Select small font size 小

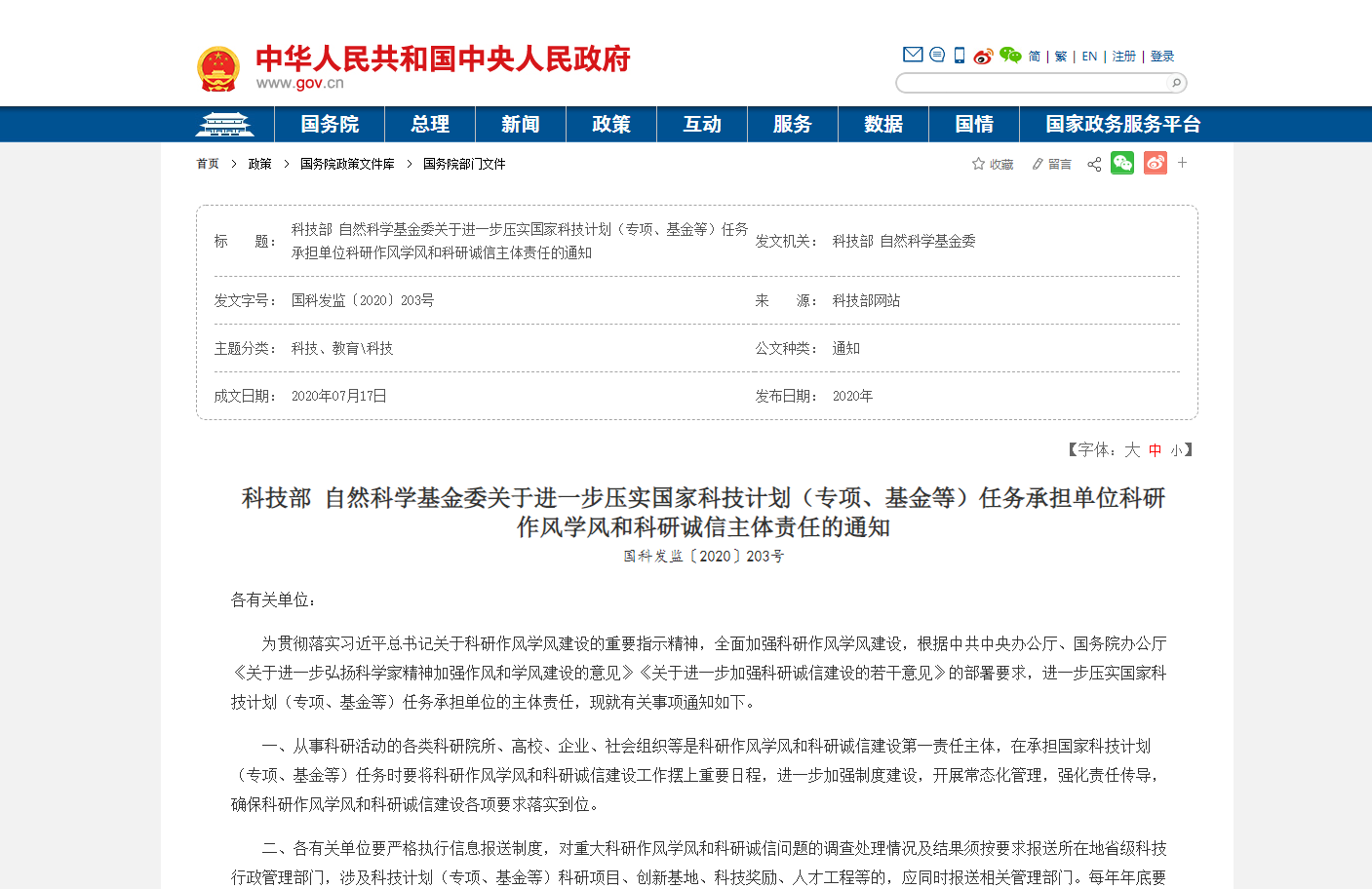click(x=1177, y=450)
